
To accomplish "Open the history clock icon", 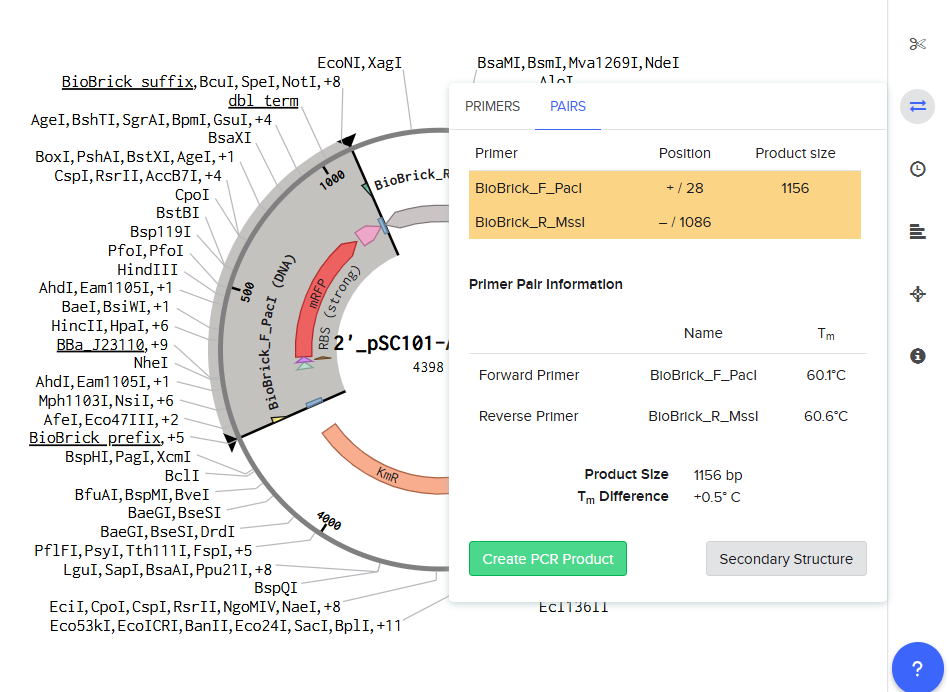I will pyautogui.click(x=917, y=169).
